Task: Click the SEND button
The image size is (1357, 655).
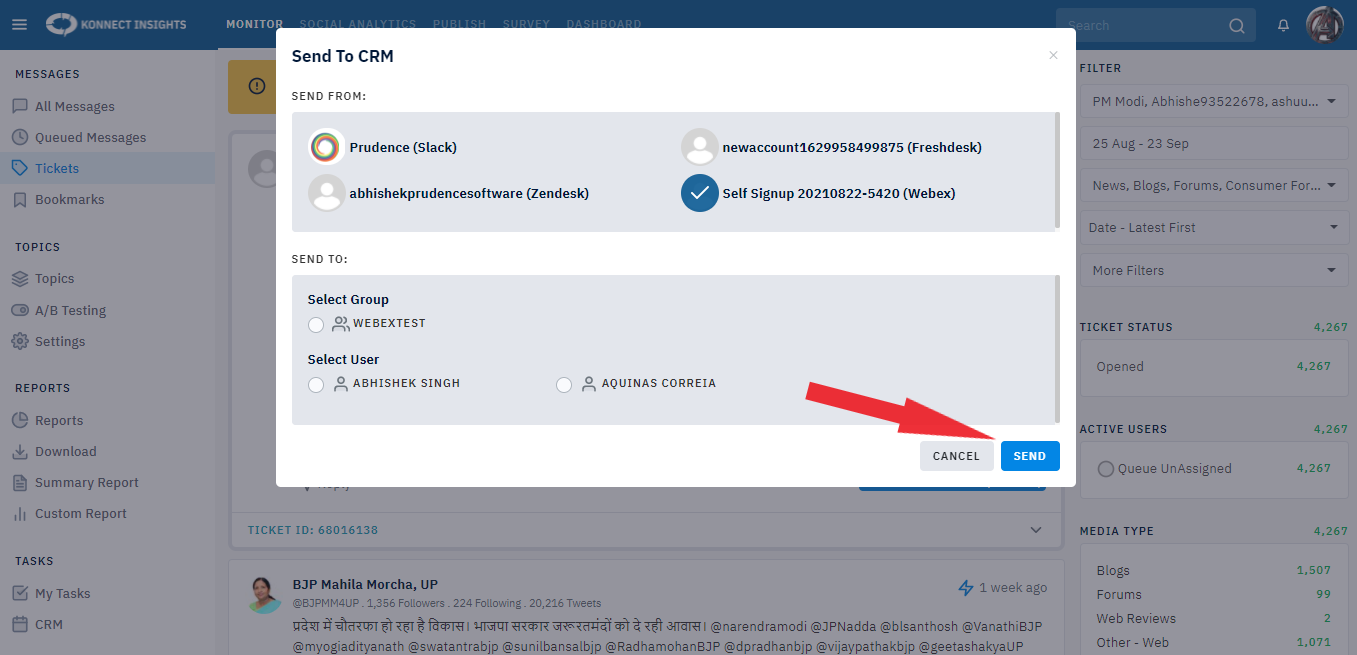Action: [x=1030, y=455]
